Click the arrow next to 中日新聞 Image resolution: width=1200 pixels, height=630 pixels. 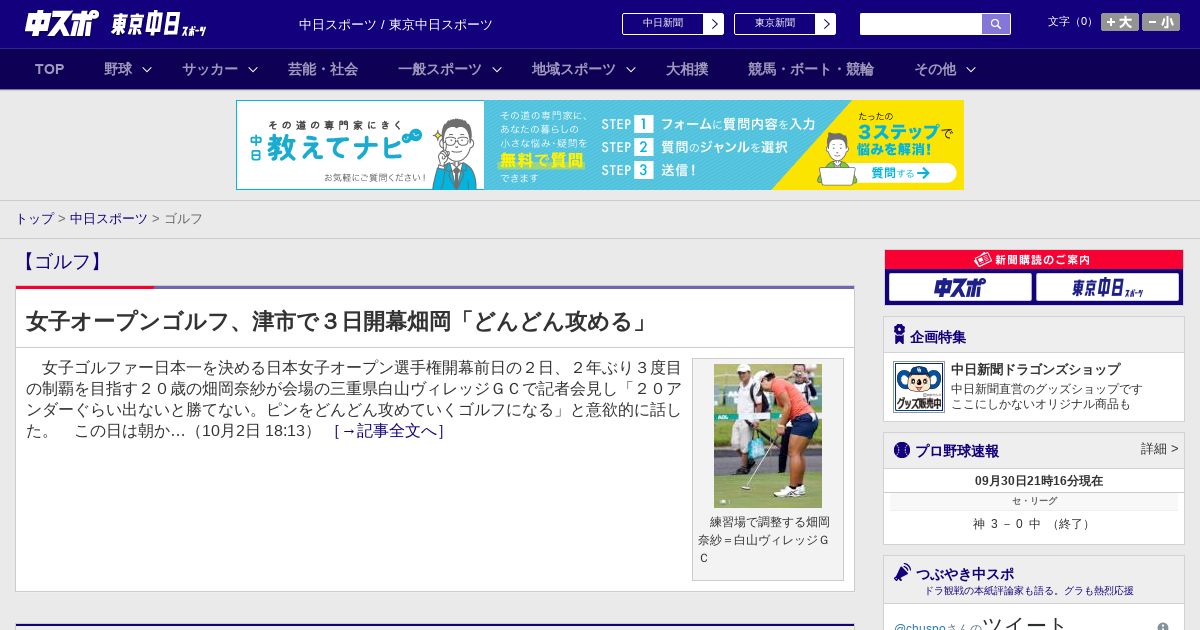click(714, 24)
